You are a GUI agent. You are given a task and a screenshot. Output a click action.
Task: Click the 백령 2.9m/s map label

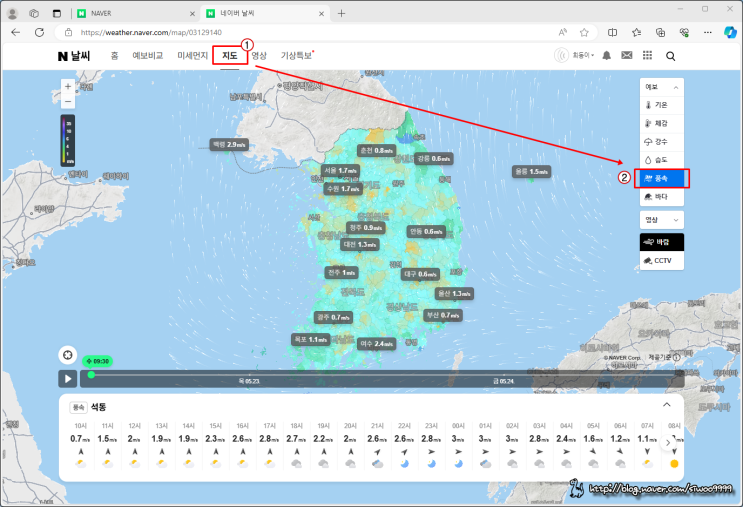(229, 145)
